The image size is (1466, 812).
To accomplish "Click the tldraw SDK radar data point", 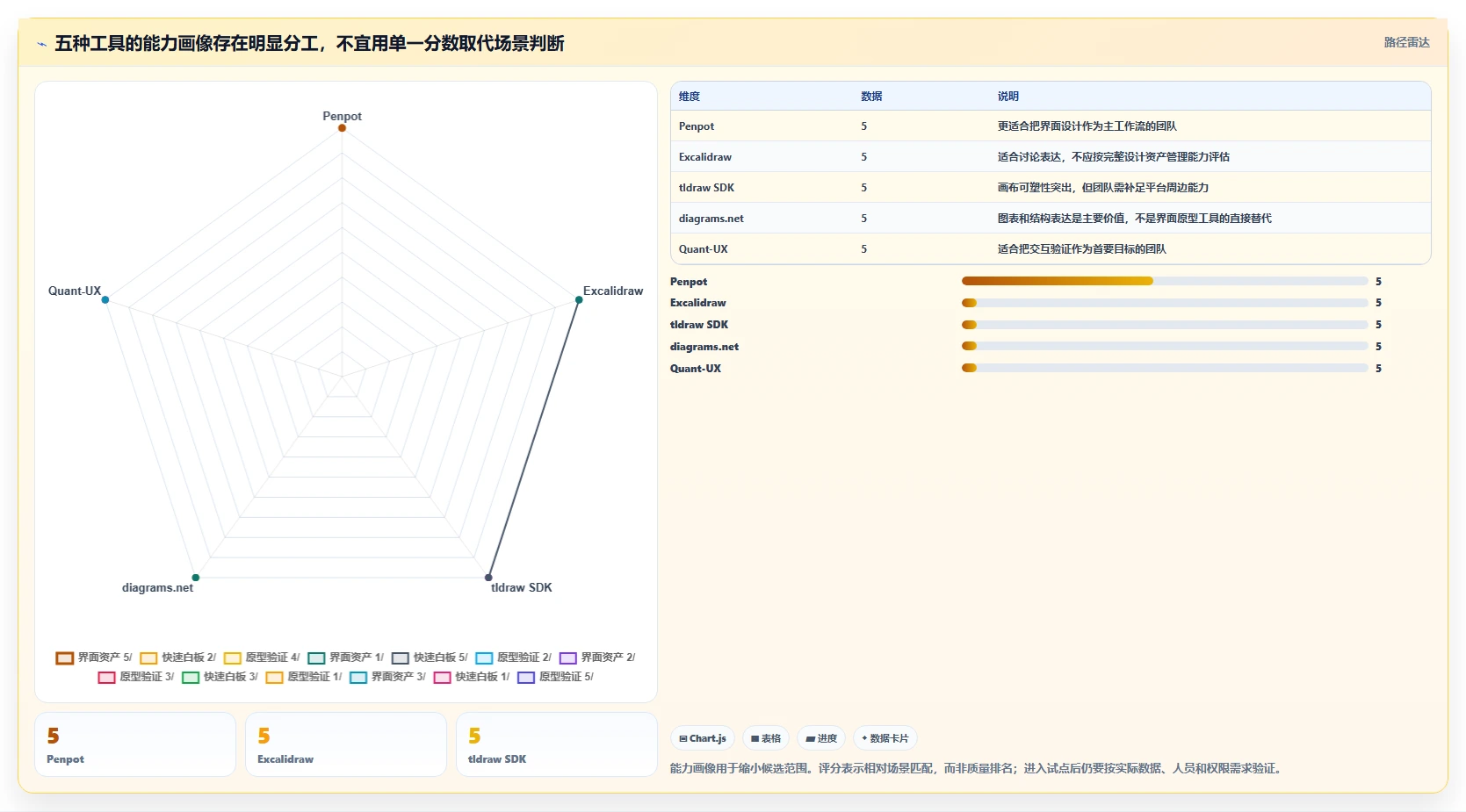I will pos(488,578).
